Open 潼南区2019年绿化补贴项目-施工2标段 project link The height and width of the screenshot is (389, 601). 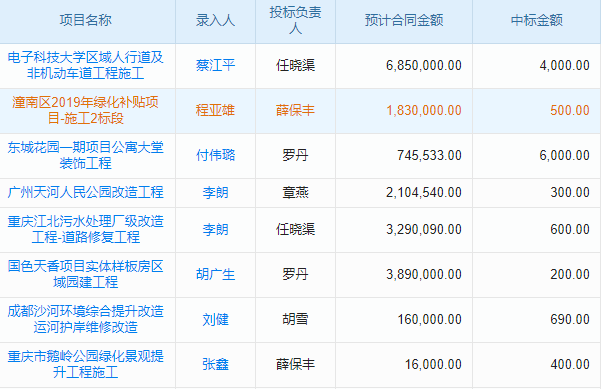pos(85,110)
